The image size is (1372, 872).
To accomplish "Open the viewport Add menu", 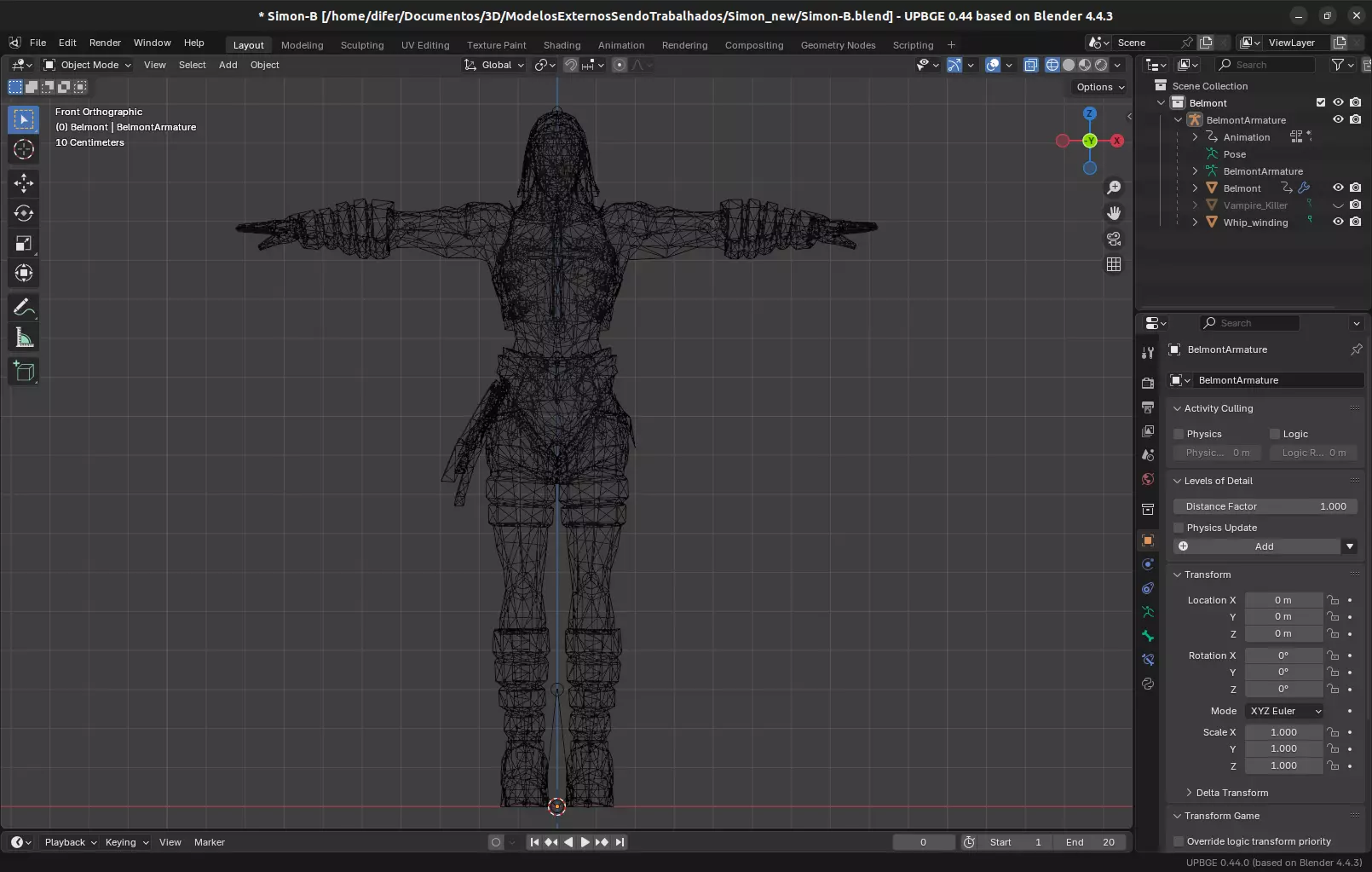I will pos(228,65).
